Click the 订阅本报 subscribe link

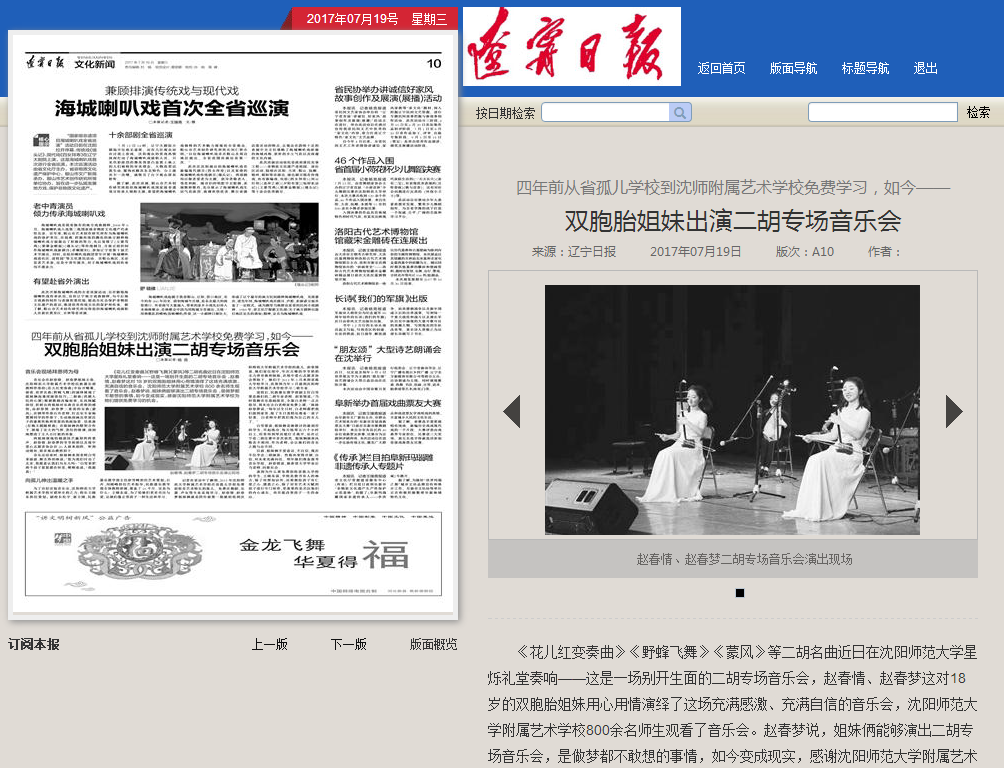[34, 644]
